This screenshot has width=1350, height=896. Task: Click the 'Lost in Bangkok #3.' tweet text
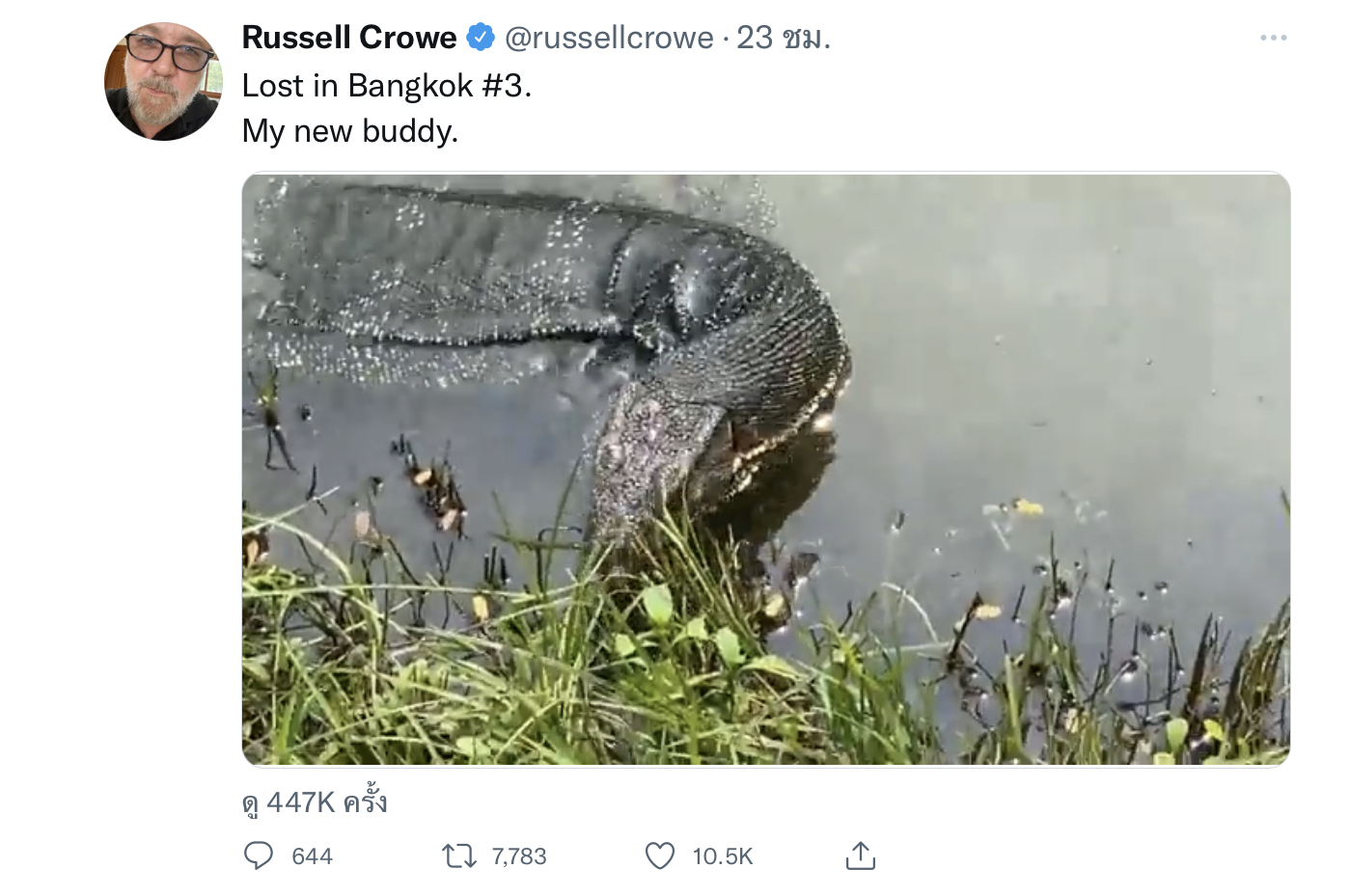[387, 86]
